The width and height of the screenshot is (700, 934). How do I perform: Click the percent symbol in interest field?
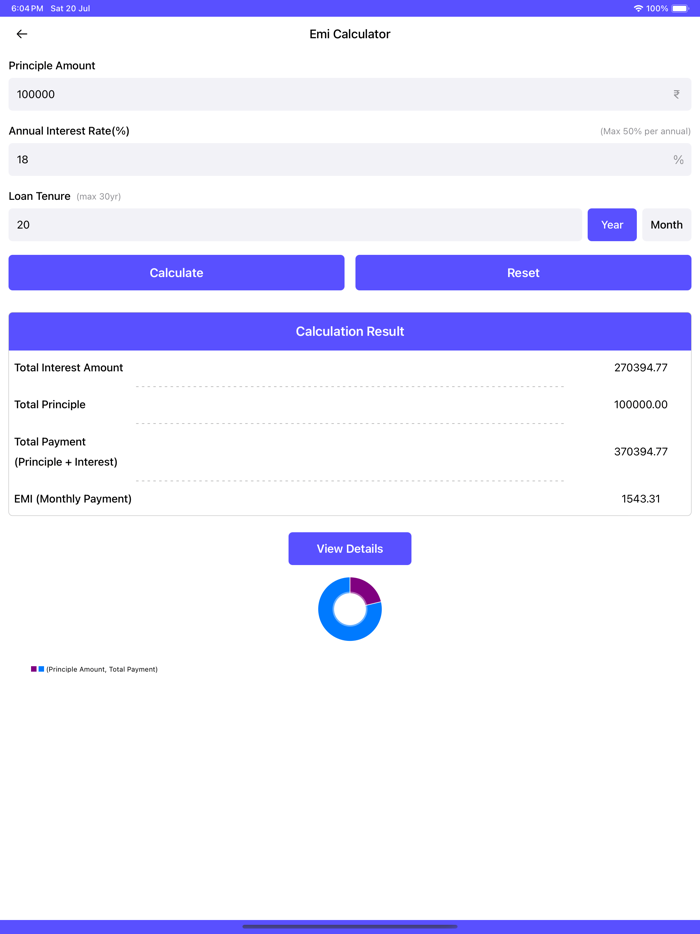(x=677, y=159)
